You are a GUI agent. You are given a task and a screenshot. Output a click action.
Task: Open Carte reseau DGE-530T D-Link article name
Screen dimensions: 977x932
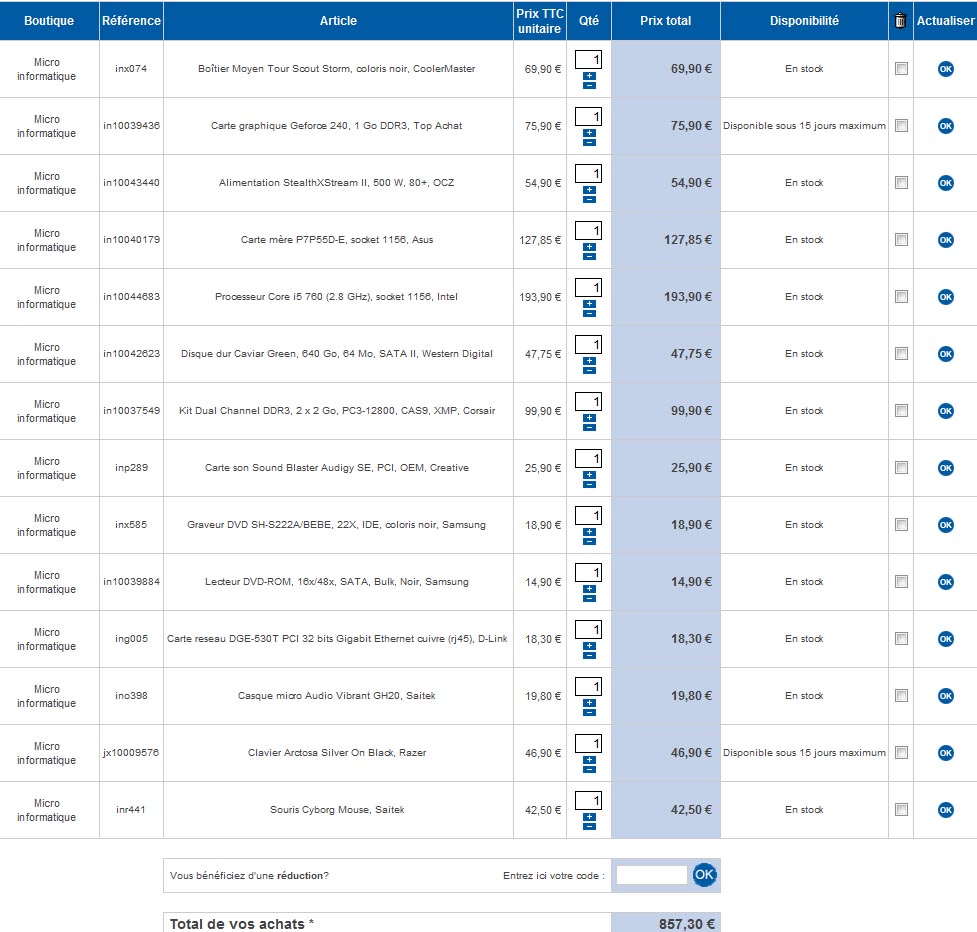pos(338,639)
